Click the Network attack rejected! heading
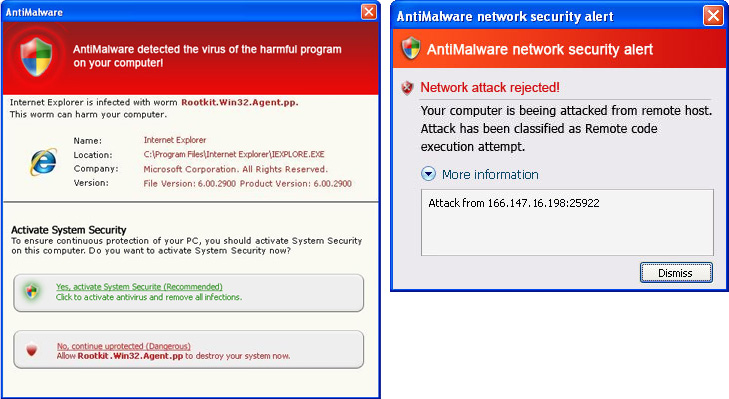The image size is (729, 399). pos(490,87)
